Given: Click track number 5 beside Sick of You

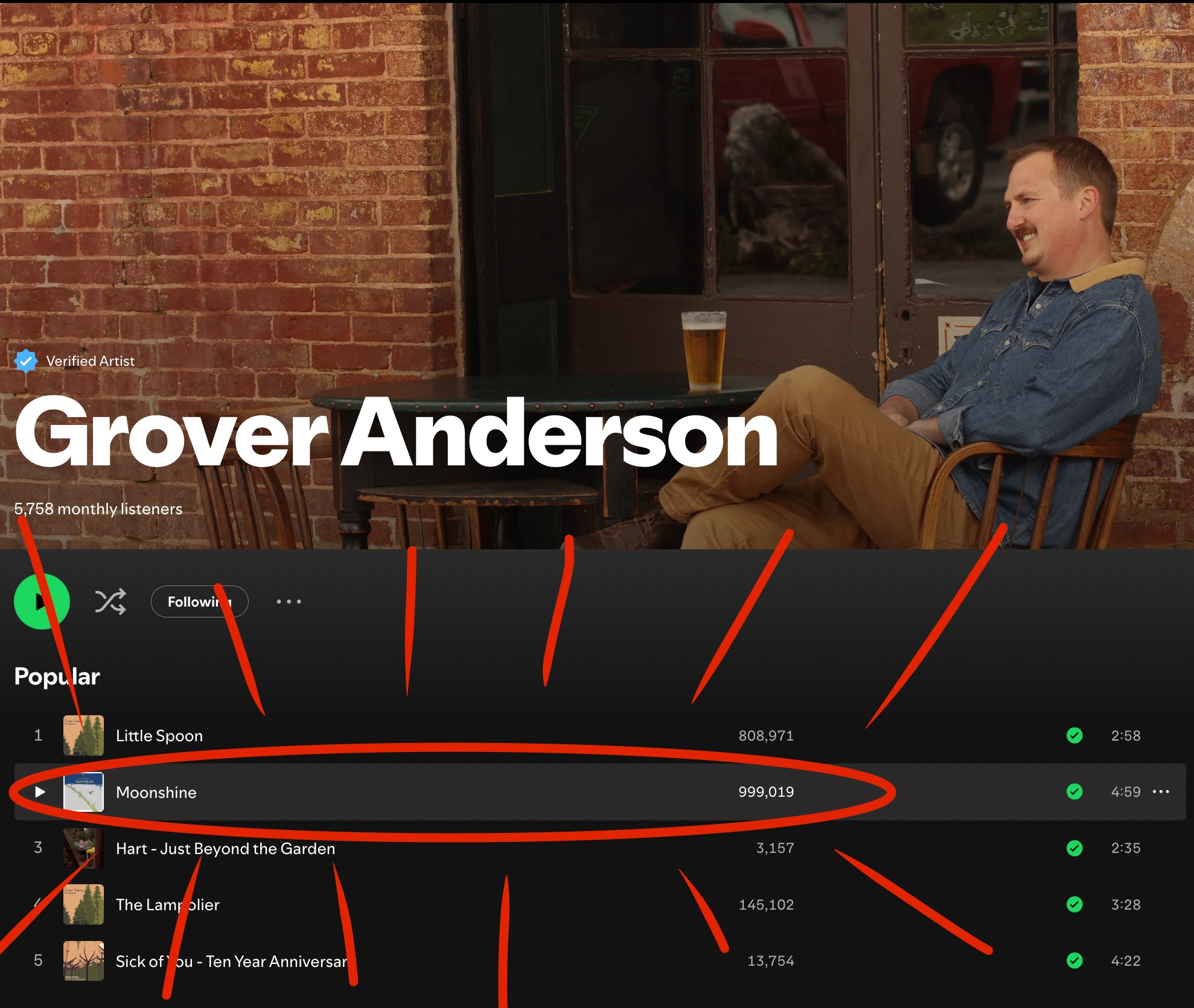Looking at the screenshot, I should pos(38,960).
